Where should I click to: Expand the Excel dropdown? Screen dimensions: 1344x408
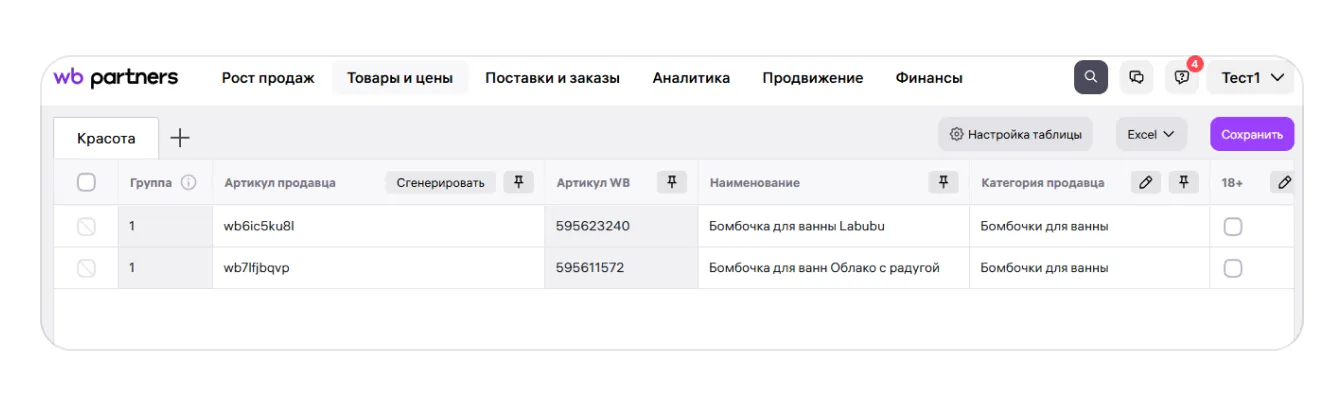click(1151, 134)
